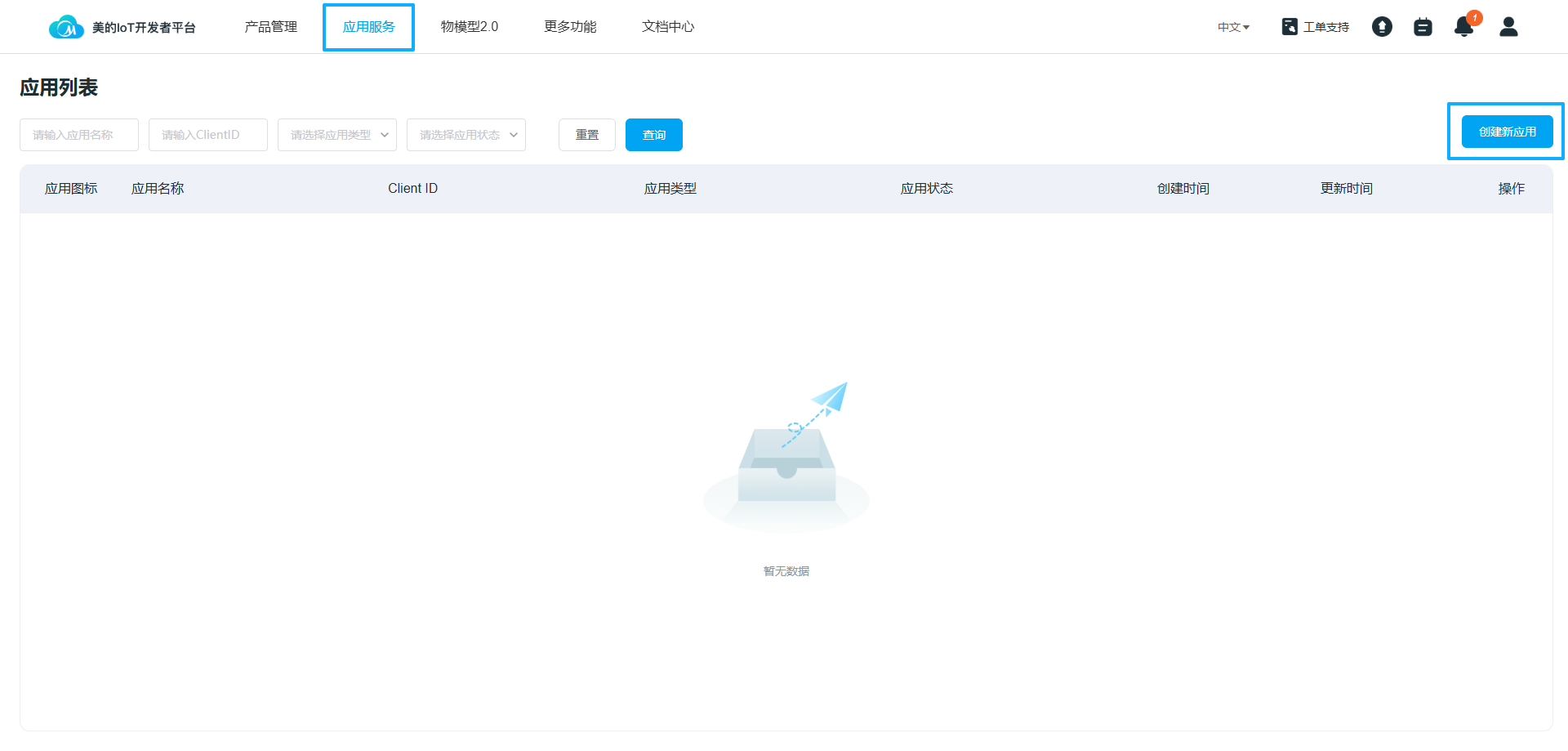Image resolution: width=1568 pixels, height=751 pixels.
Task: Navigate to 文档中心
Action: point(668,27)
